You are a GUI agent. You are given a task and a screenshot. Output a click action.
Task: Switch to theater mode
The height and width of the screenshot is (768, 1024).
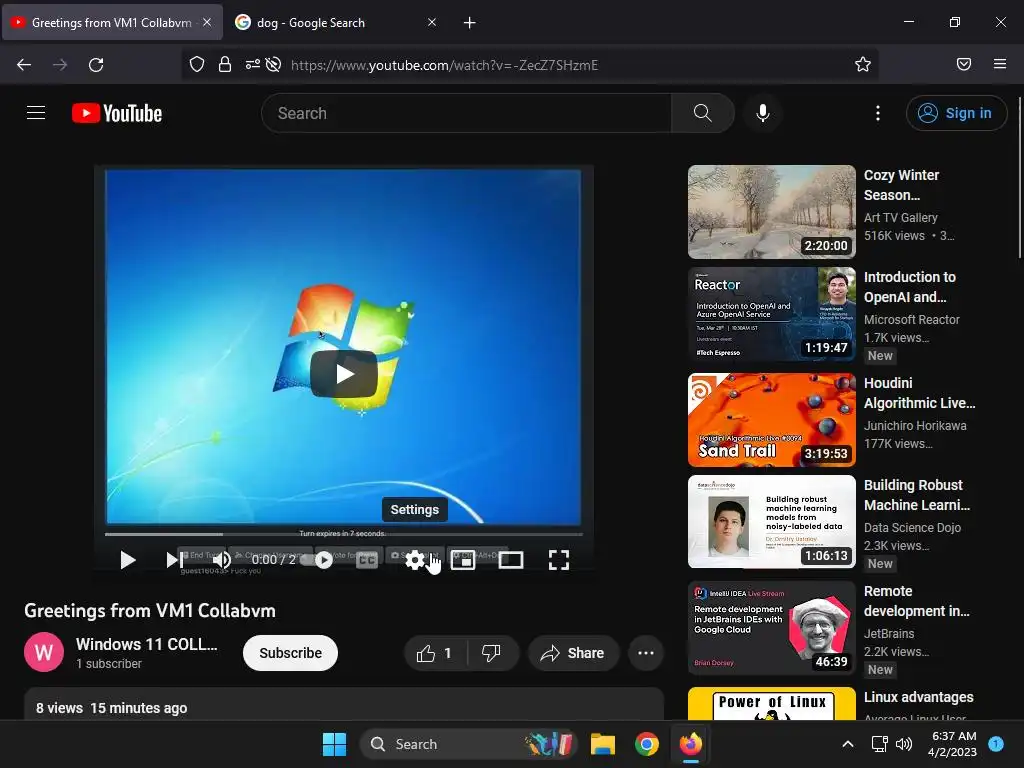511,560
